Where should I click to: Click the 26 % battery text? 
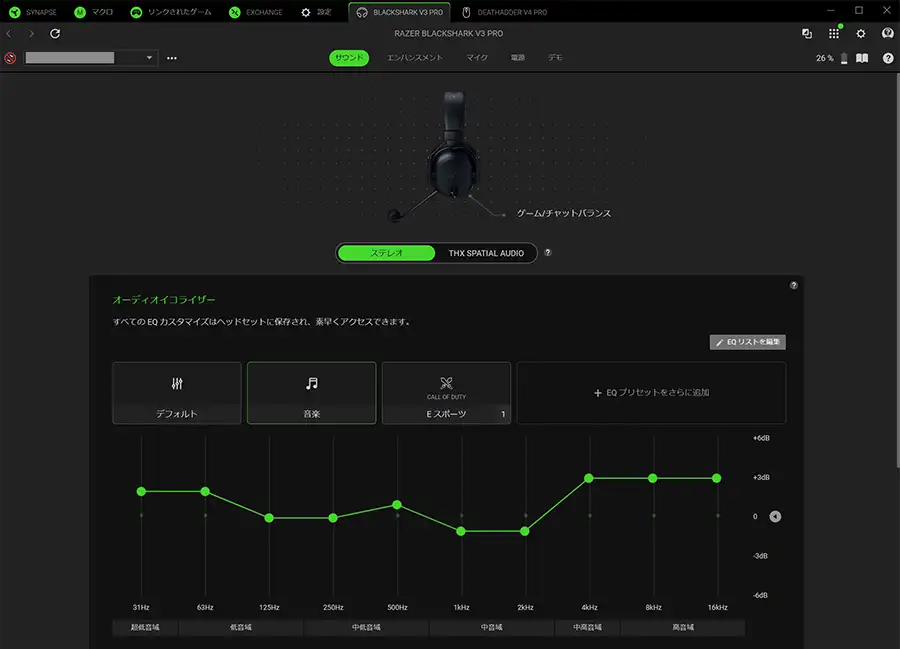tap(825, 58)
